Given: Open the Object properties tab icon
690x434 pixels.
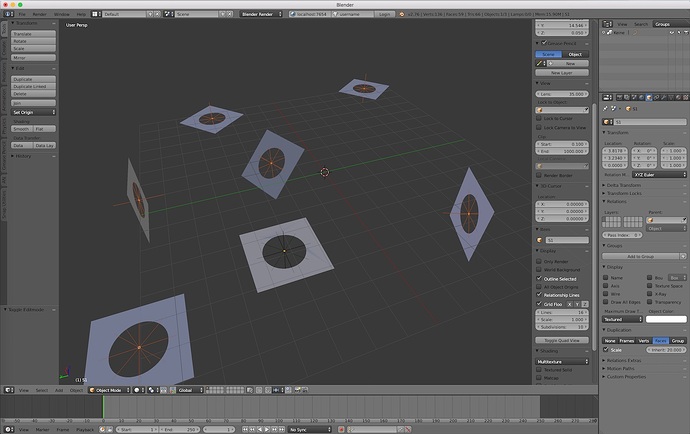Looking at the screenshot, I should pyautogui.click(x=649, y=97).
